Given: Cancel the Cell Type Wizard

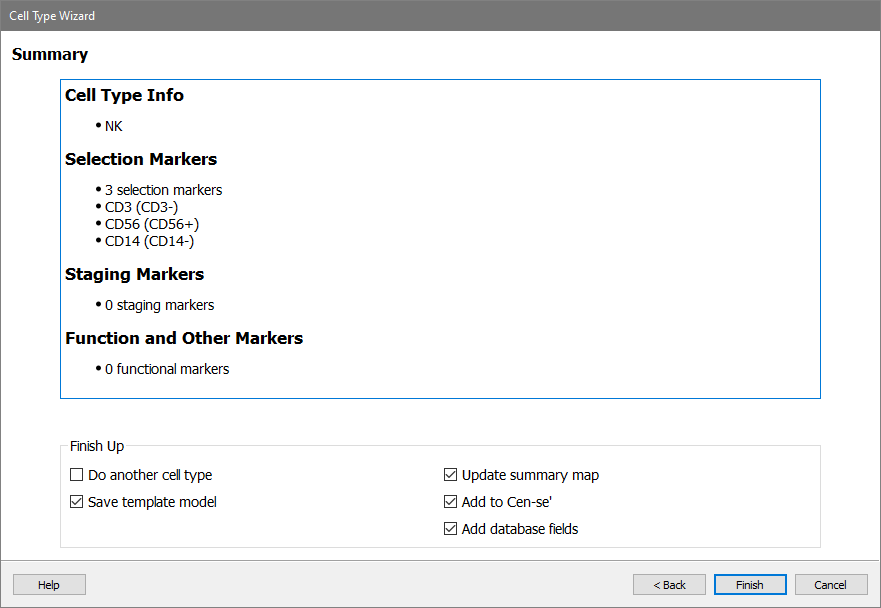Looking at the screenshot, I should point(830,585).
